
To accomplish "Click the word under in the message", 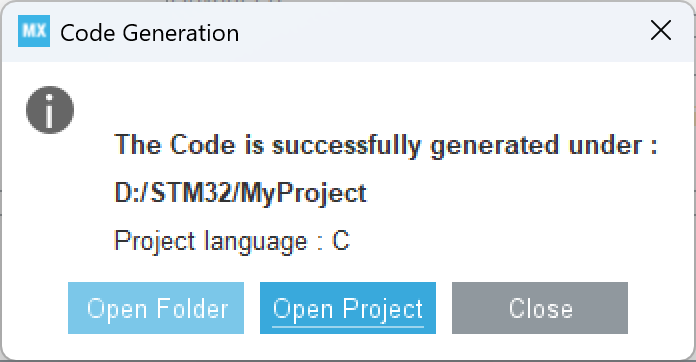I will [605, 145].
